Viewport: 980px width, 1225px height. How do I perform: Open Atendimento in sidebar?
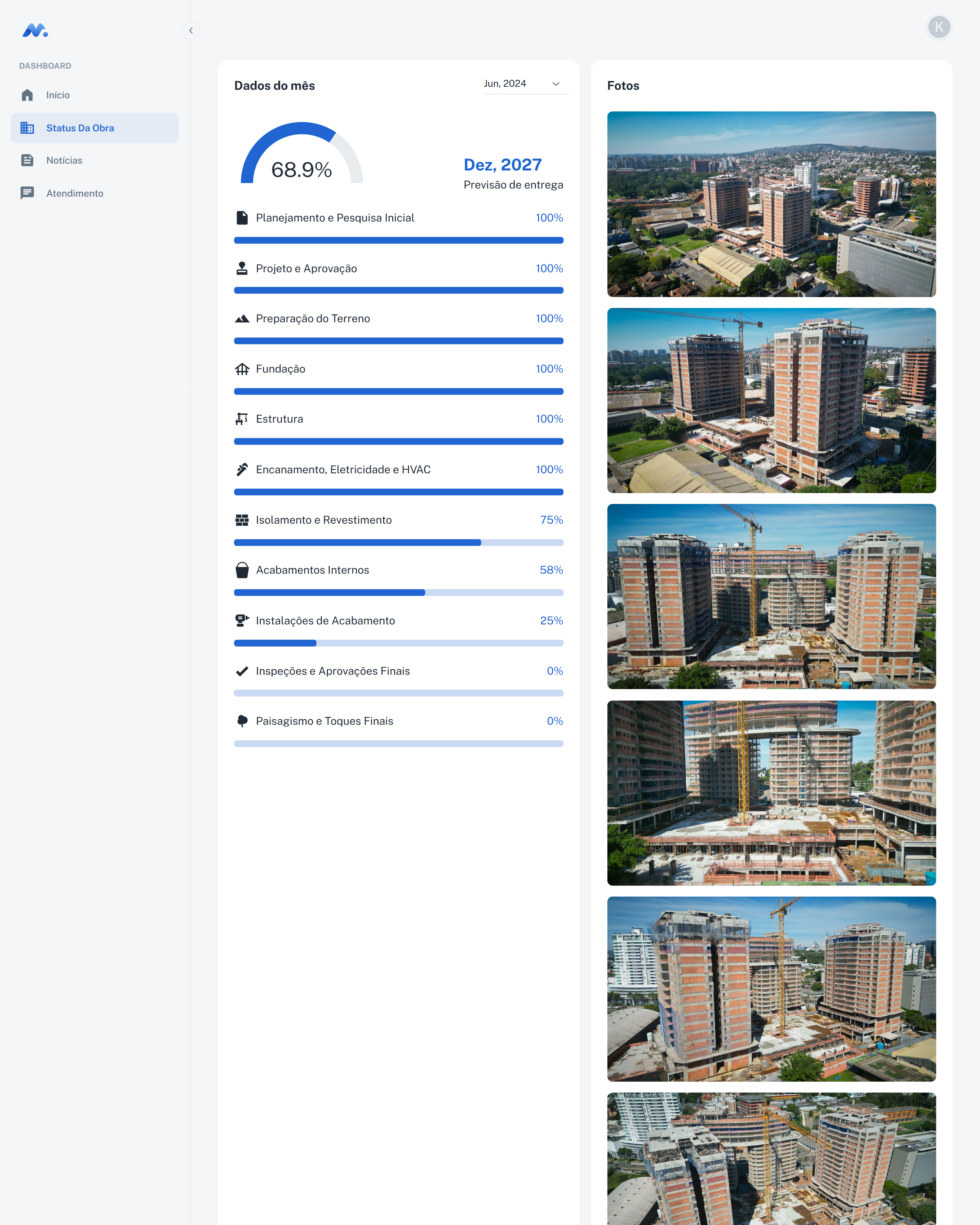pos(95,193)
